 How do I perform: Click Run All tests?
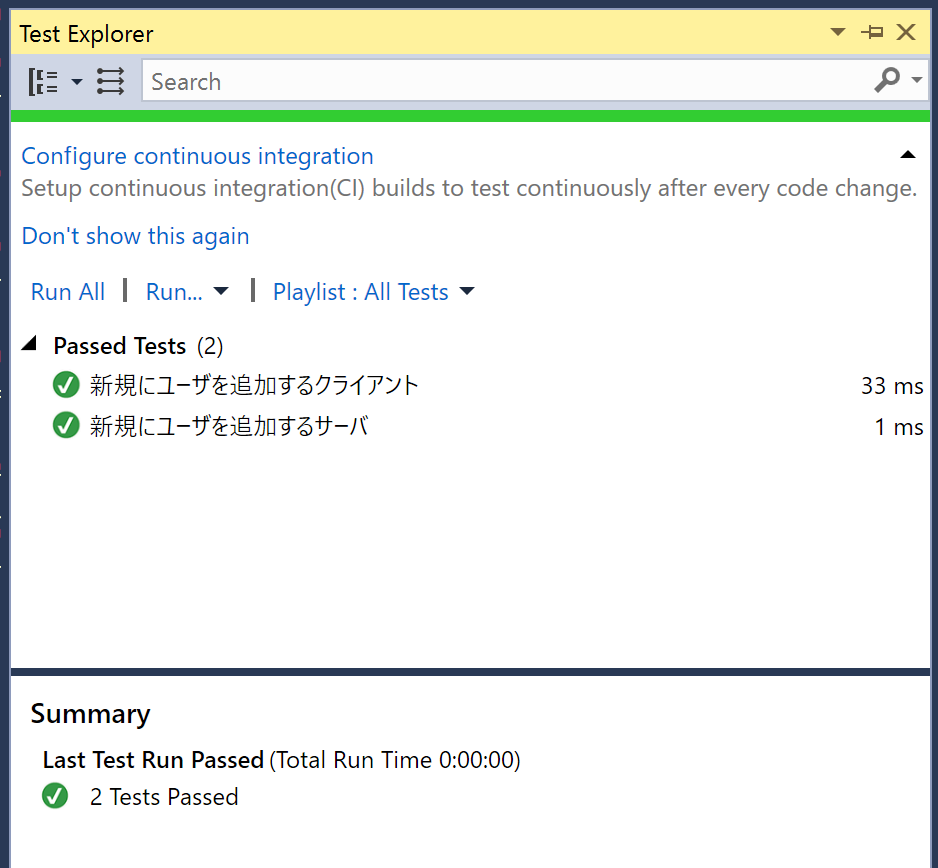(68, 292)
